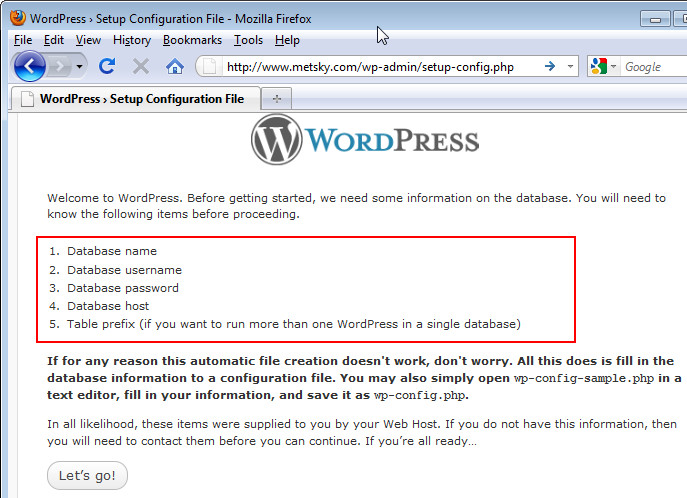Click the 'Welcome to WordPress' intro paragraph
This screenshot has width=687, height=498.
[356, 206]
